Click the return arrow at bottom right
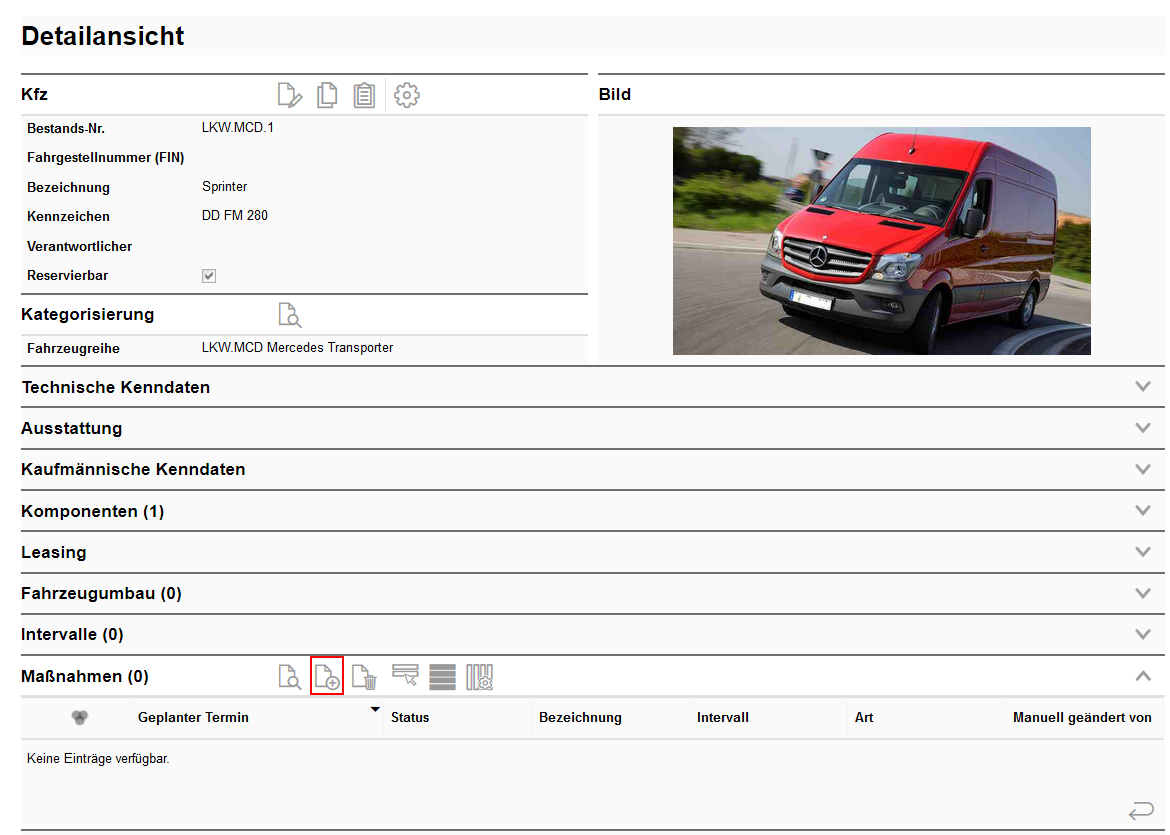The image size is (1170, 835). click(x=1140, y=809)
